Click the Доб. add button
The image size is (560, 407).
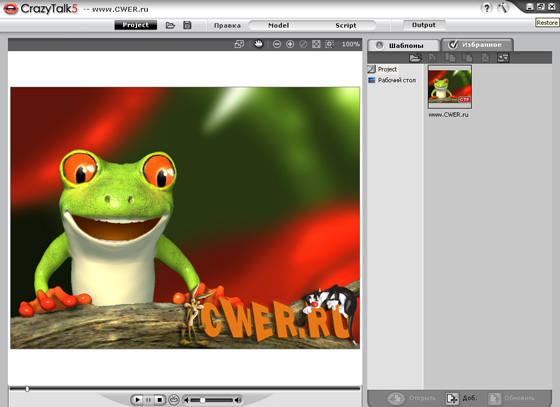tap(461, 398)
